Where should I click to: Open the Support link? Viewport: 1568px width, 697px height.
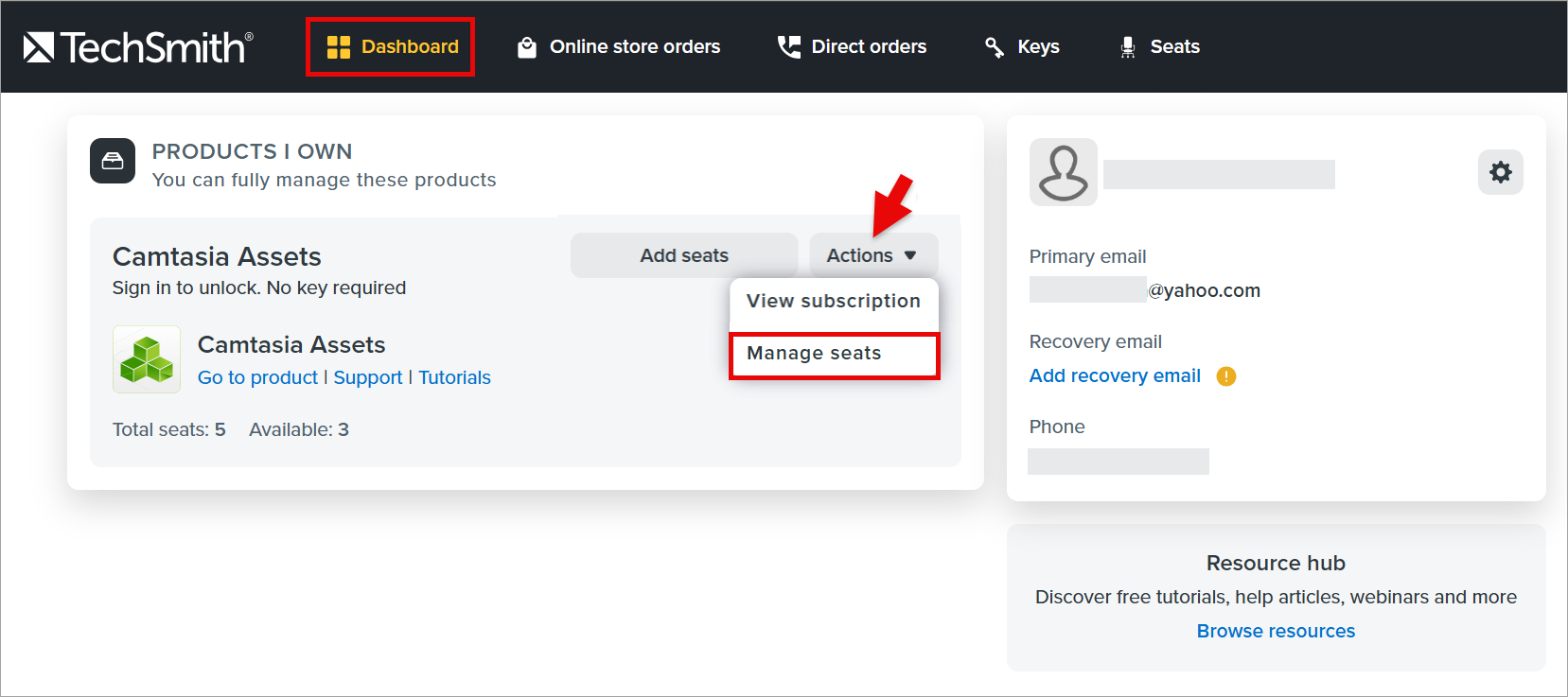(368, 377)
